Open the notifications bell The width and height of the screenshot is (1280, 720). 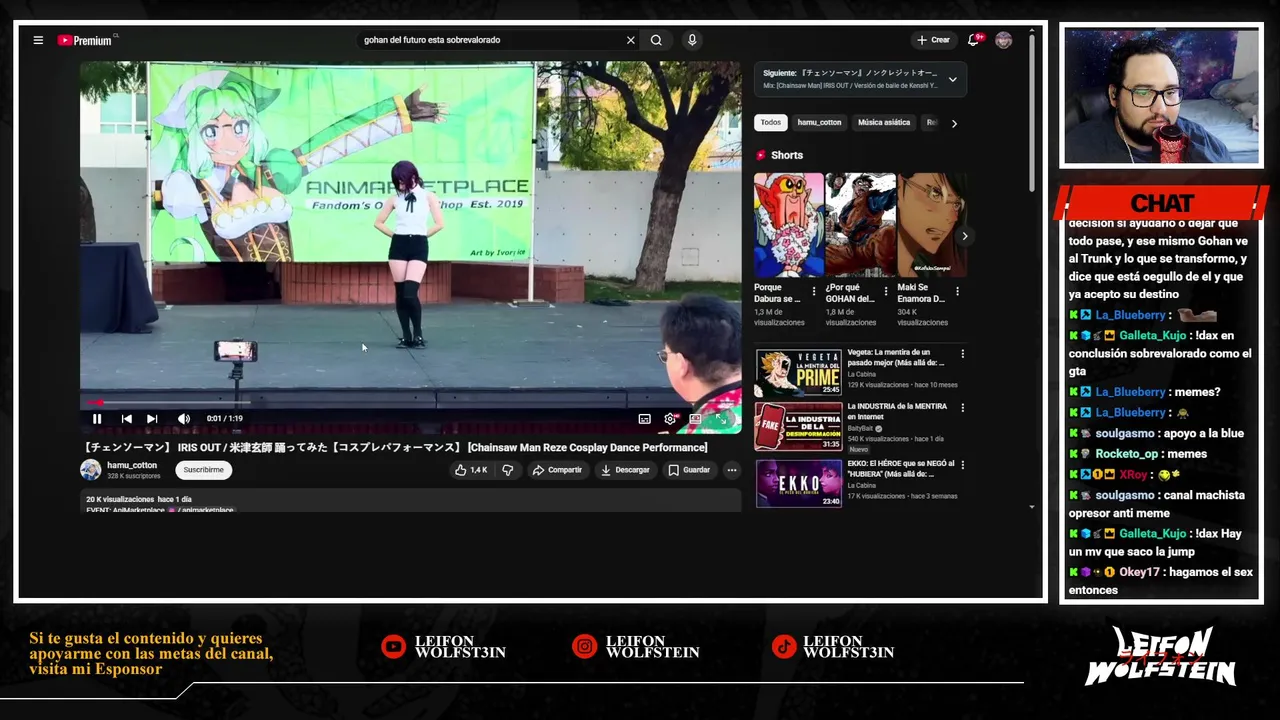973,40
